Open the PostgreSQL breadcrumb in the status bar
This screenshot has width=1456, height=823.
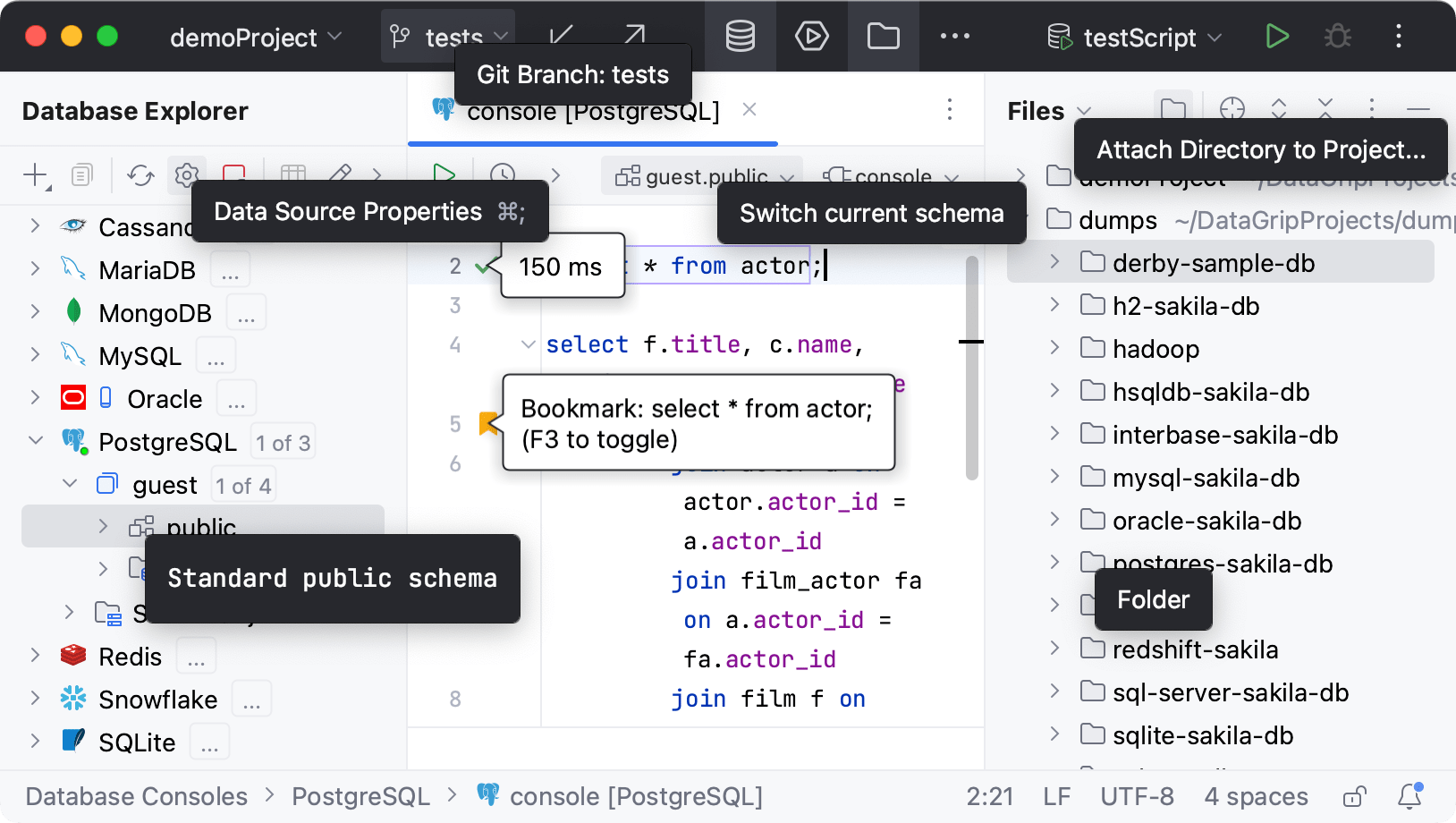(x=360, y=795)
